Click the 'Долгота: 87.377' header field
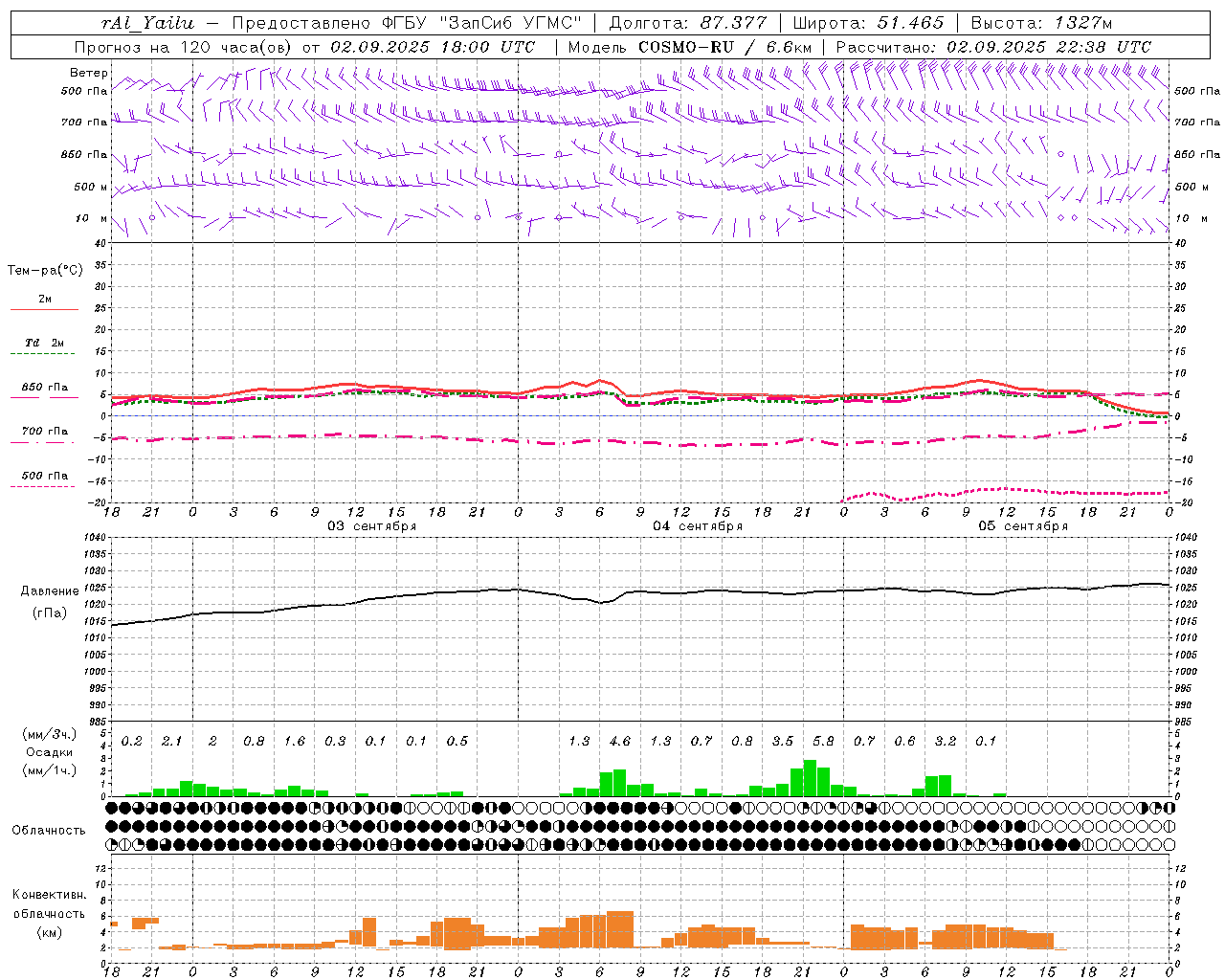This screenshot has width=1225, height=980. 686,23
